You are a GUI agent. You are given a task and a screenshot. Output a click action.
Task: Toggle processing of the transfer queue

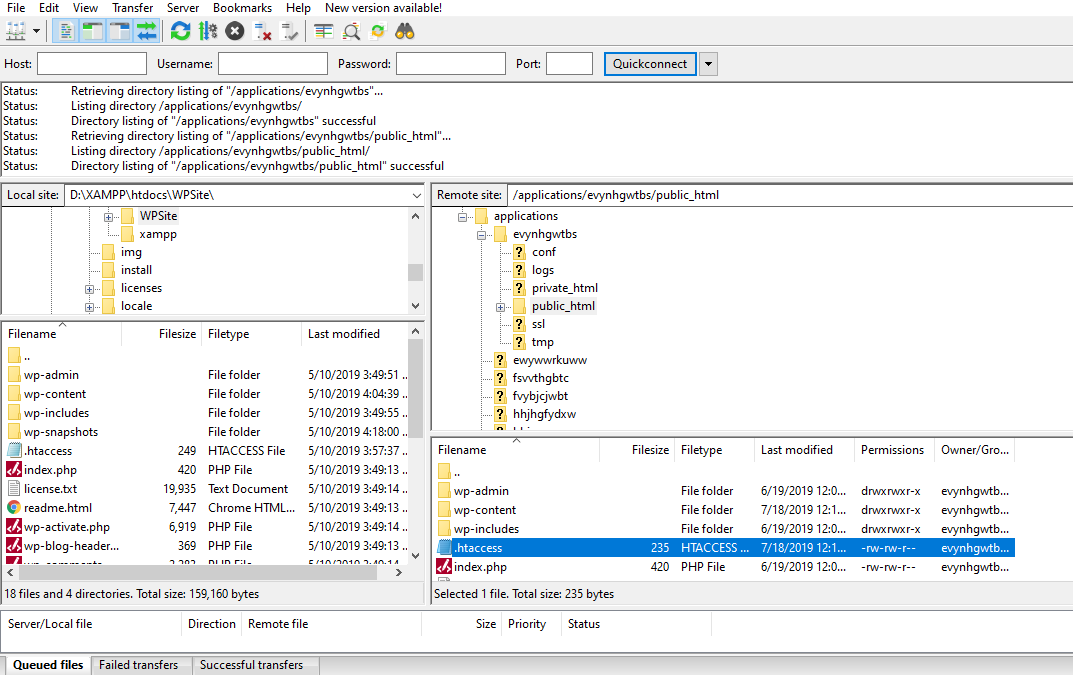[x=207, y=31]
